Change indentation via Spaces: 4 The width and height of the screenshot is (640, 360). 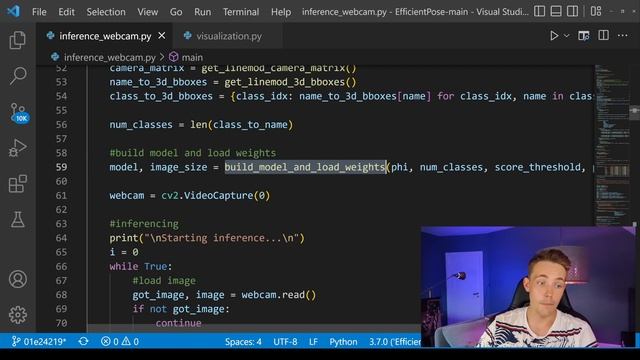tap(243, 342)
